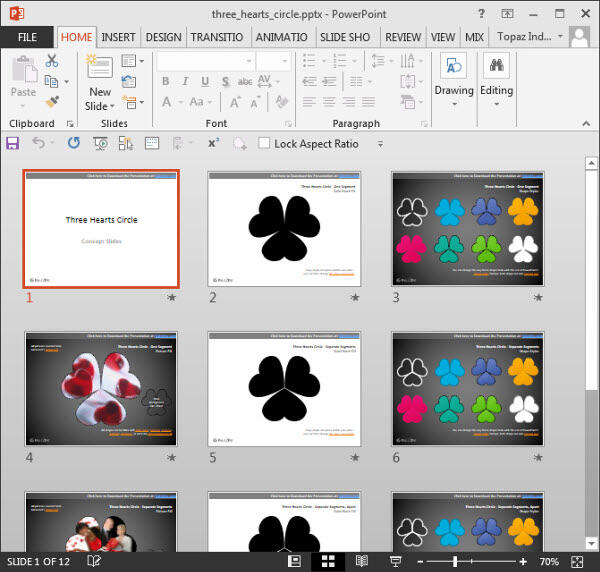Viewport: 600px width, 572px height.
Task: Start Slide Show from the status bar icon
Action: 396,562
